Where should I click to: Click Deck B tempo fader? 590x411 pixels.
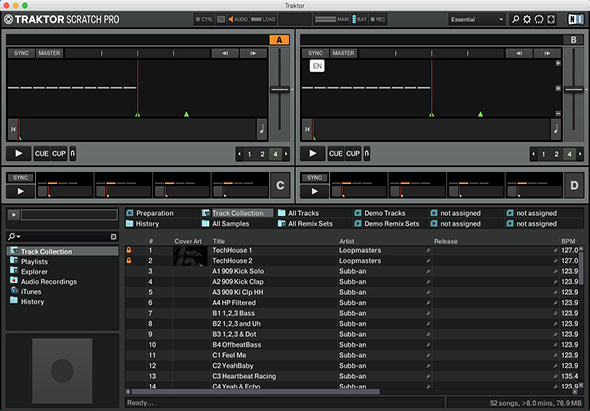point(574,90)
